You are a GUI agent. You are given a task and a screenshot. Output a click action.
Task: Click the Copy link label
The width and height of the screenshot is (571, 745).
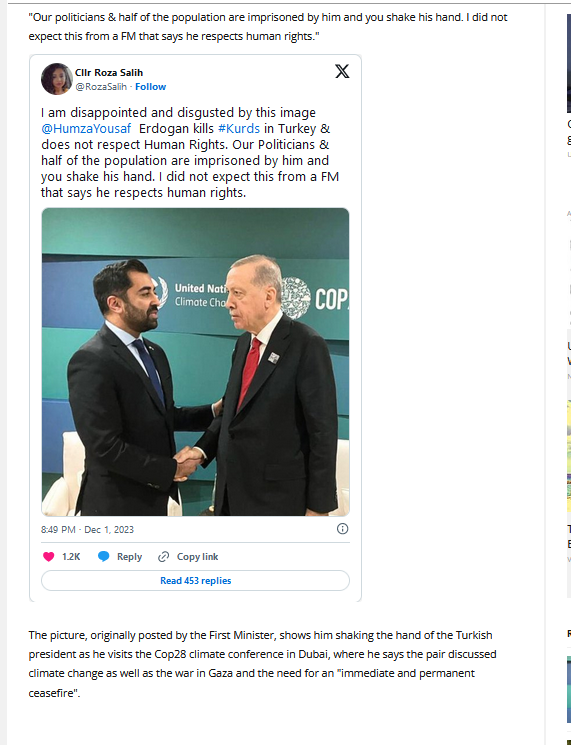point(198,557)
